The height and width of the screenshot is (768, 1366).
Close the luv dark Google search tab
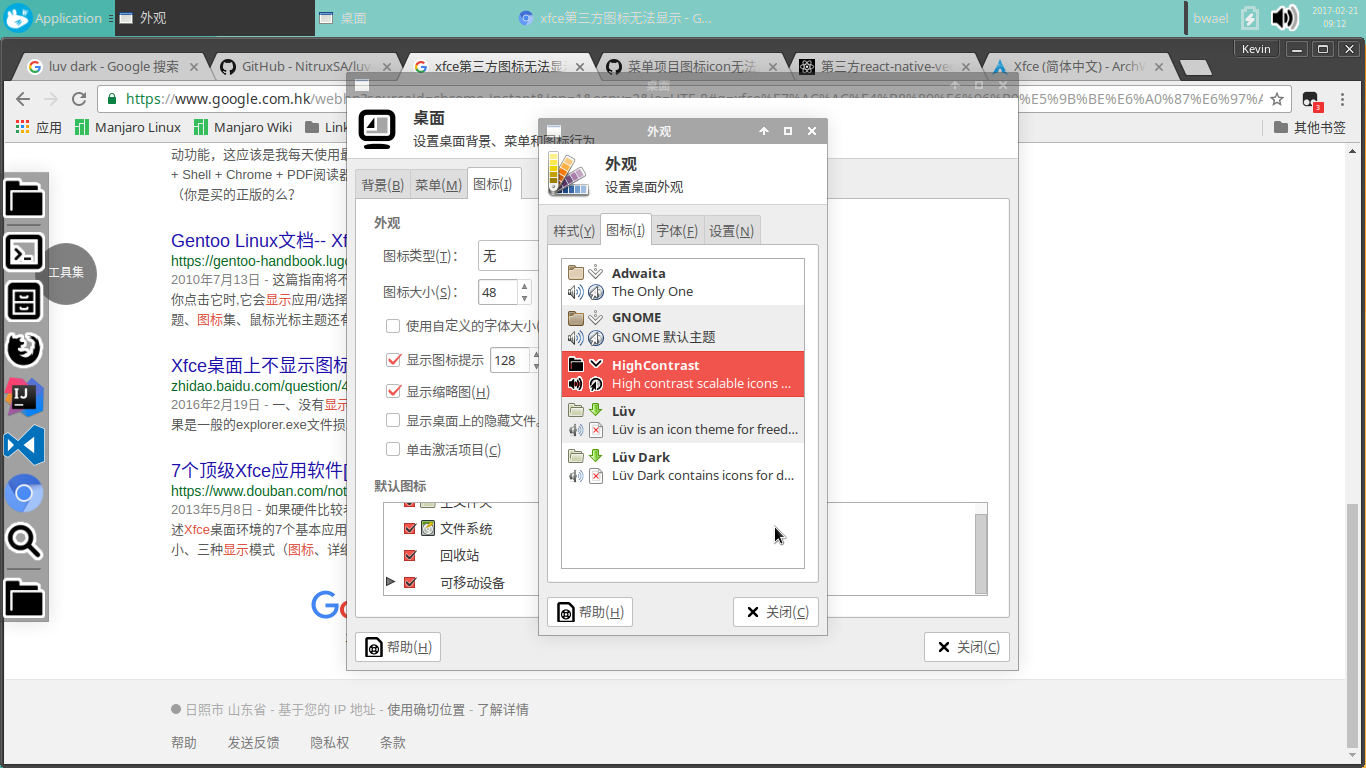[194, 67]
